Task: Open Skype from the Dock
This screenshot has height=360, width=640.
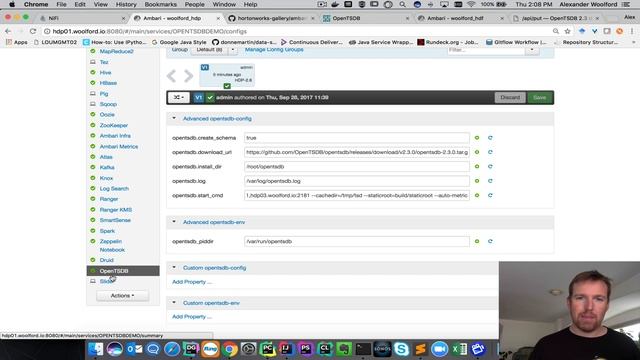Action: (401, 349)
